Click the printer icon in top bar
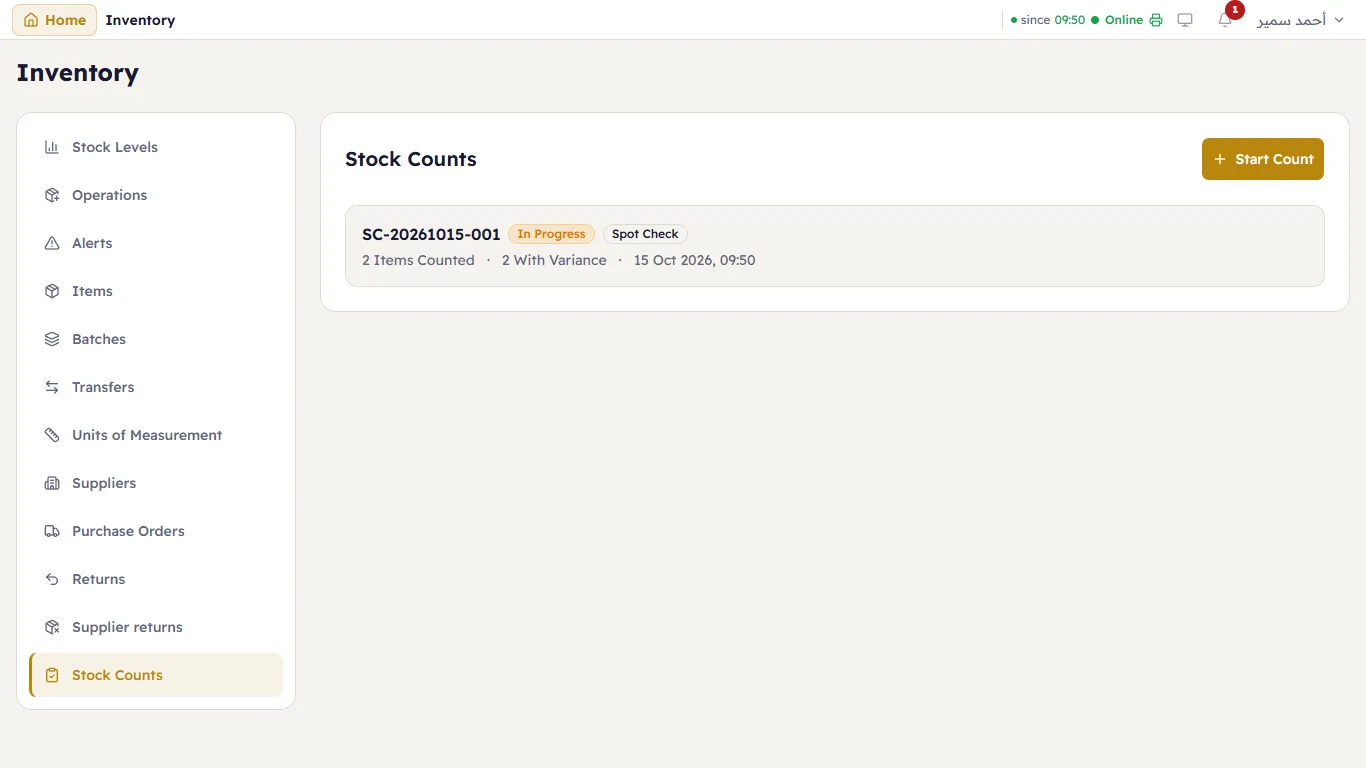 pyautogui.click(x=1156, y=20)
